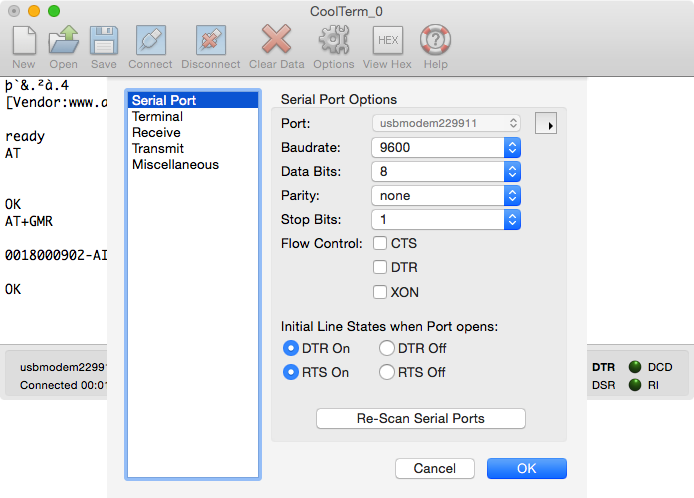The image size is (694, 498).
Task: Select Serial Port in the options list
Action: (x=193, y=100)
